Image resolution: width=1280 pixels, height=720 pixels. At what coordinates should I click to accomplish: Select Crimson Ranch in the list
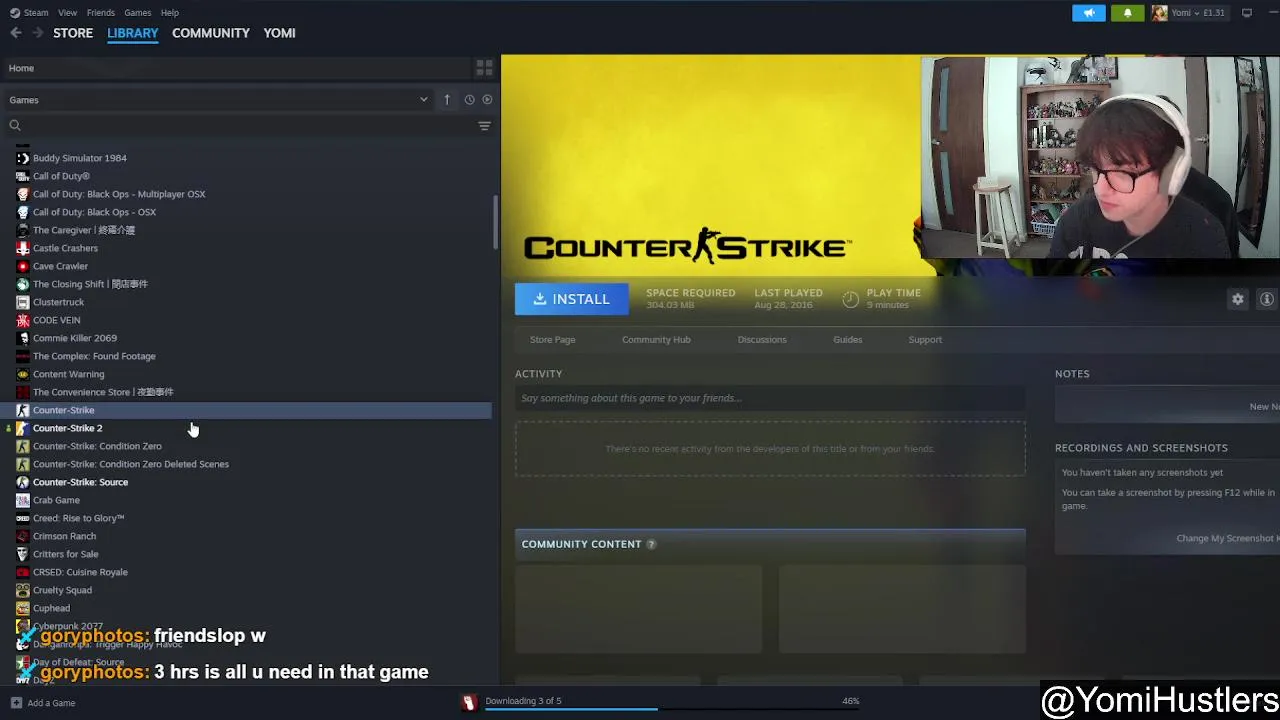click(x=65, y=536)
